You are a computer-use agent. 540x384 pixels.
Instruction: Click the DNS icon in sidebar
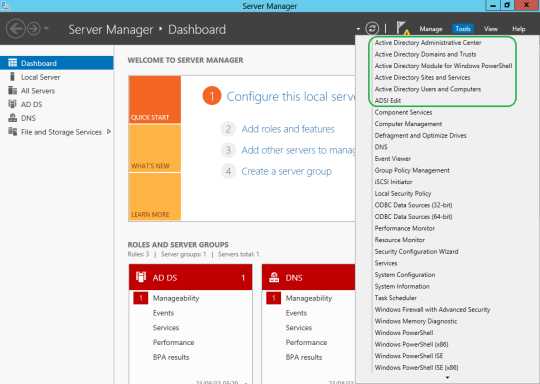coord(12,118)
